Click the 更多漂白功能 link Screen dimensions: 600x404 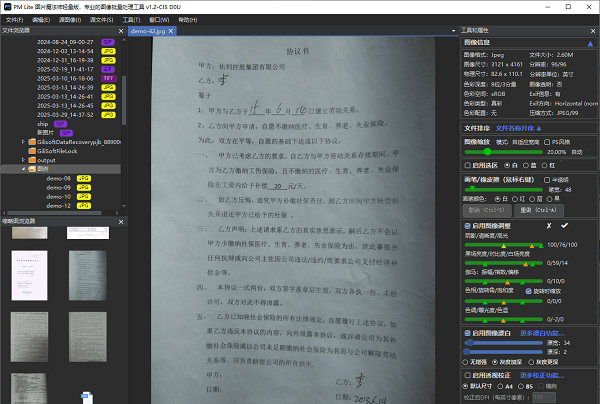pos(541,332)
